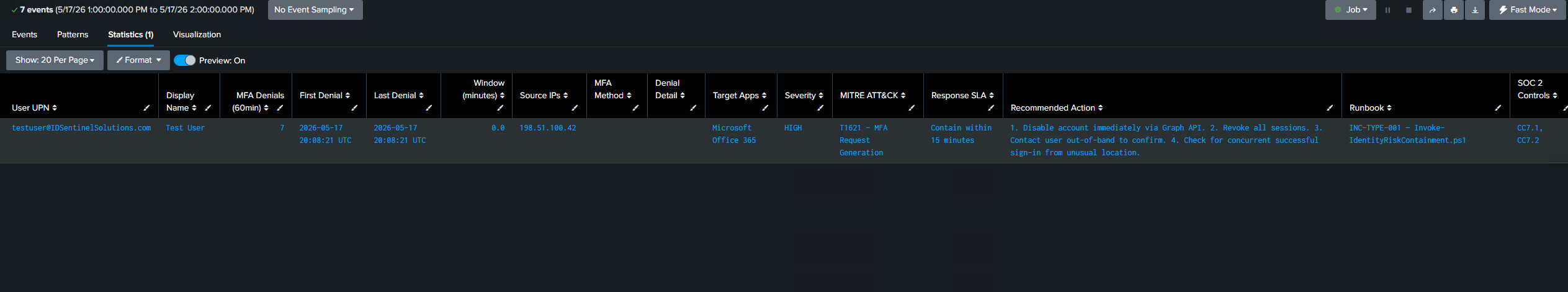This screenshot has height=292, width=1568.
Task: Sort by Recommended Action column header
Action: point(1057,108)
